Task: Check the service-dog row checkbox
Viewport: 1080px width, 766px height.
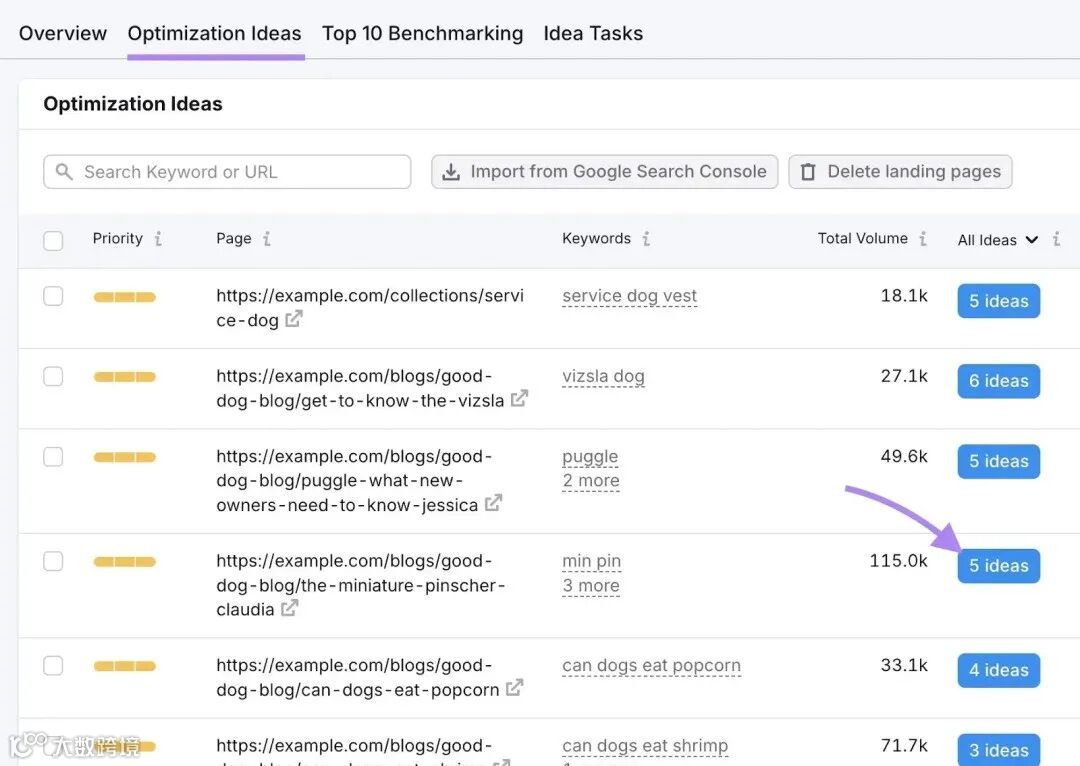Action: click(x=53, y=296)
